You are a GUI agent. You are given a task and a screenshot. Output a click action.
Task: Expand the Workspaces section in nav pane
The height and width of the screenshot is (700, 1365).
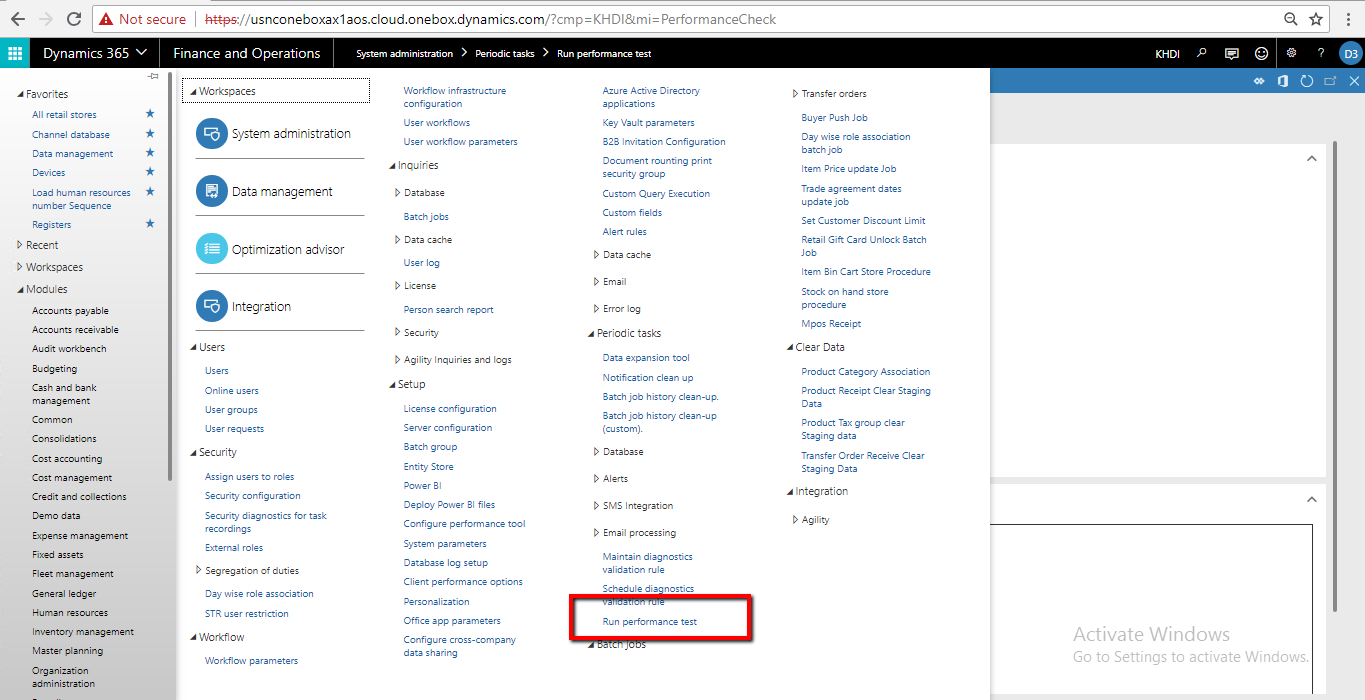(20, 267)
